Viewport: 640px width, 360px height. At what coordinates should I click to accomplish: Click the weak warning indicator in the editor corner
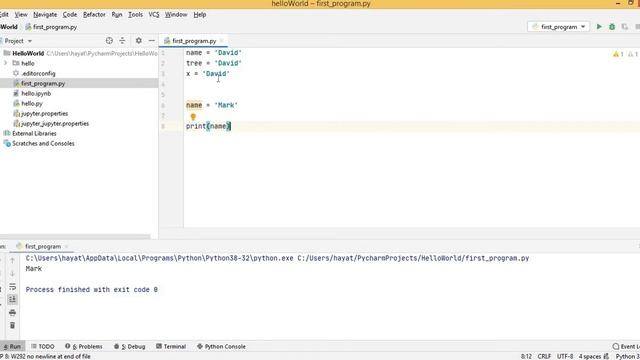pos(633,54)
